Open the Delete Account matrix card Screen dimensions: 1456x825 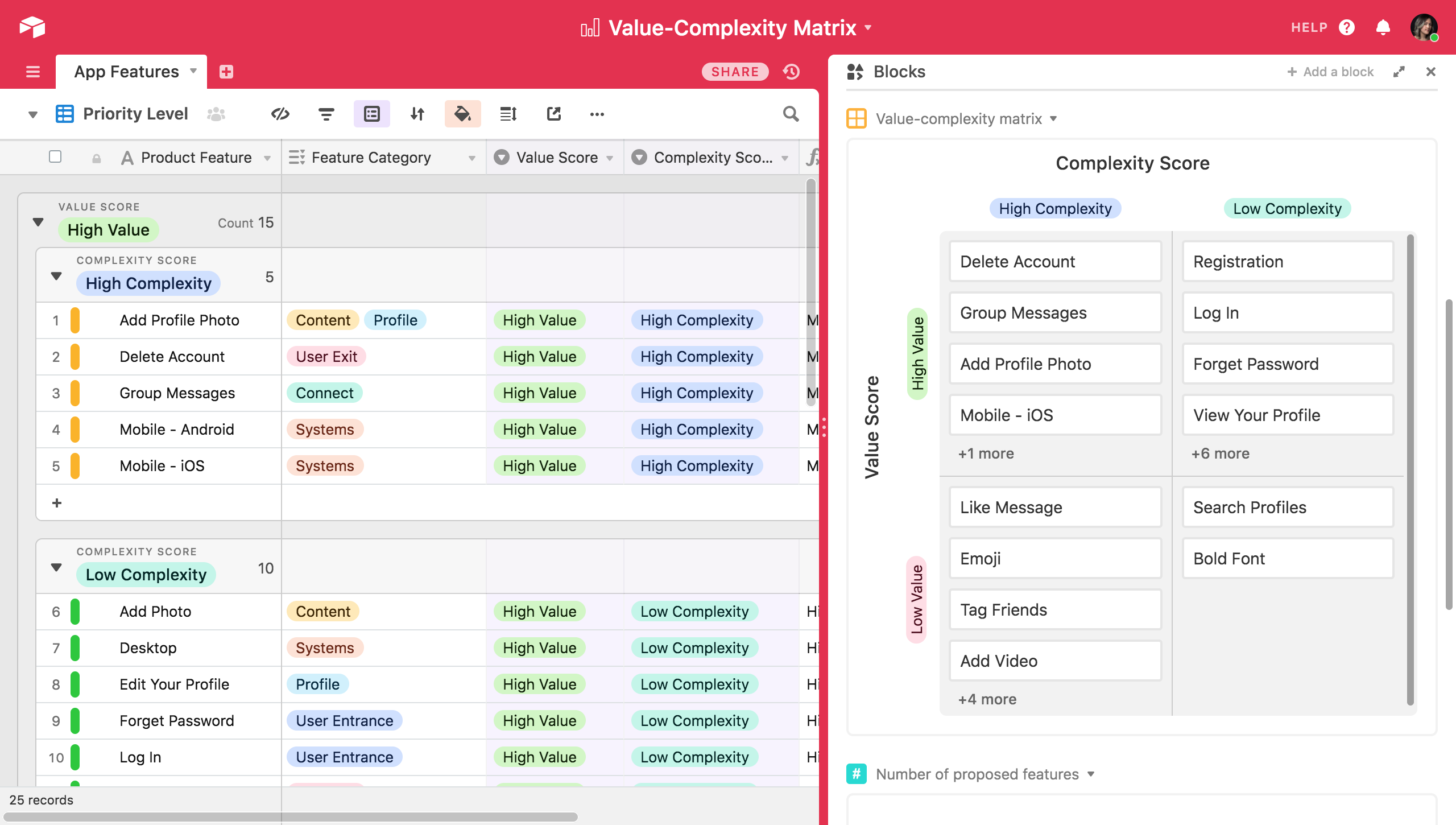point(1055,262)
